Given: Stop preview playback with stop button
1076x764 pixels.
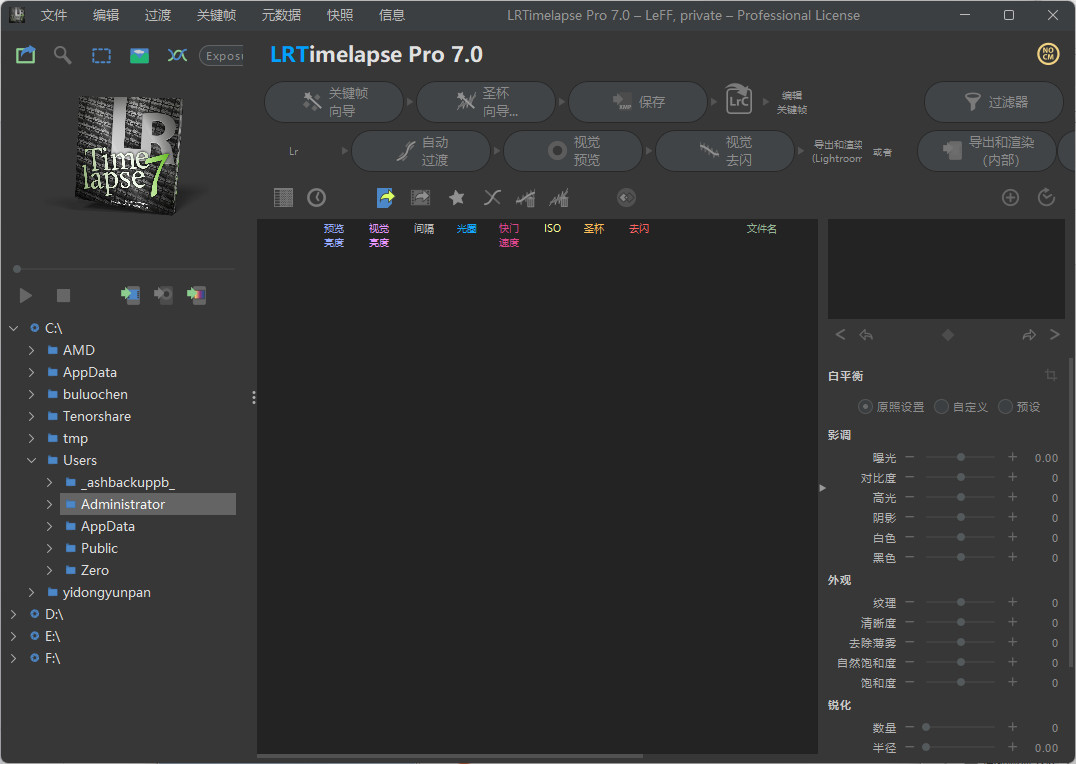Looking at the screenshot, I should click(63, 295).
